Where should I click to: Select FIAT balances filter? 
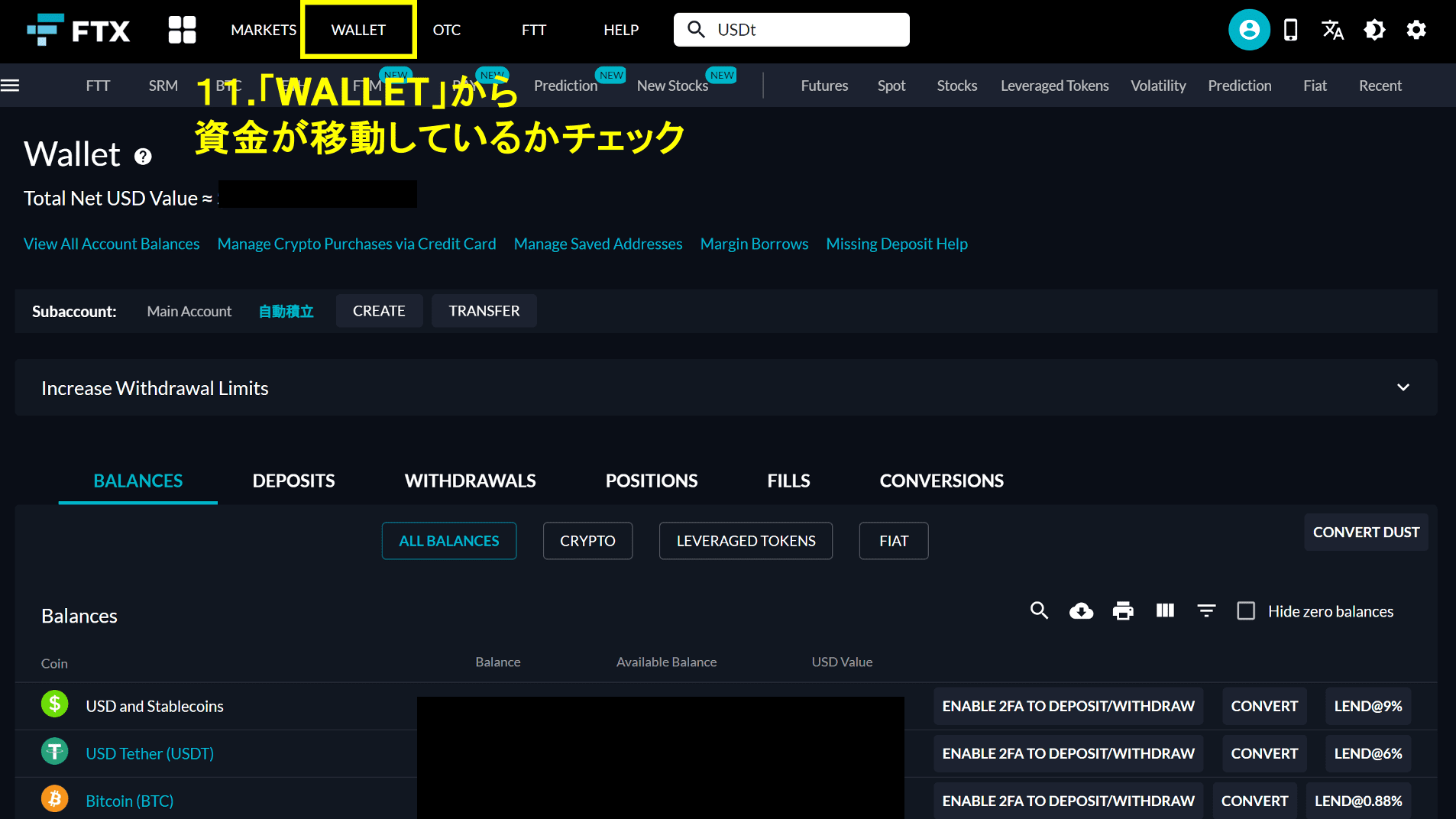point(894,541)
